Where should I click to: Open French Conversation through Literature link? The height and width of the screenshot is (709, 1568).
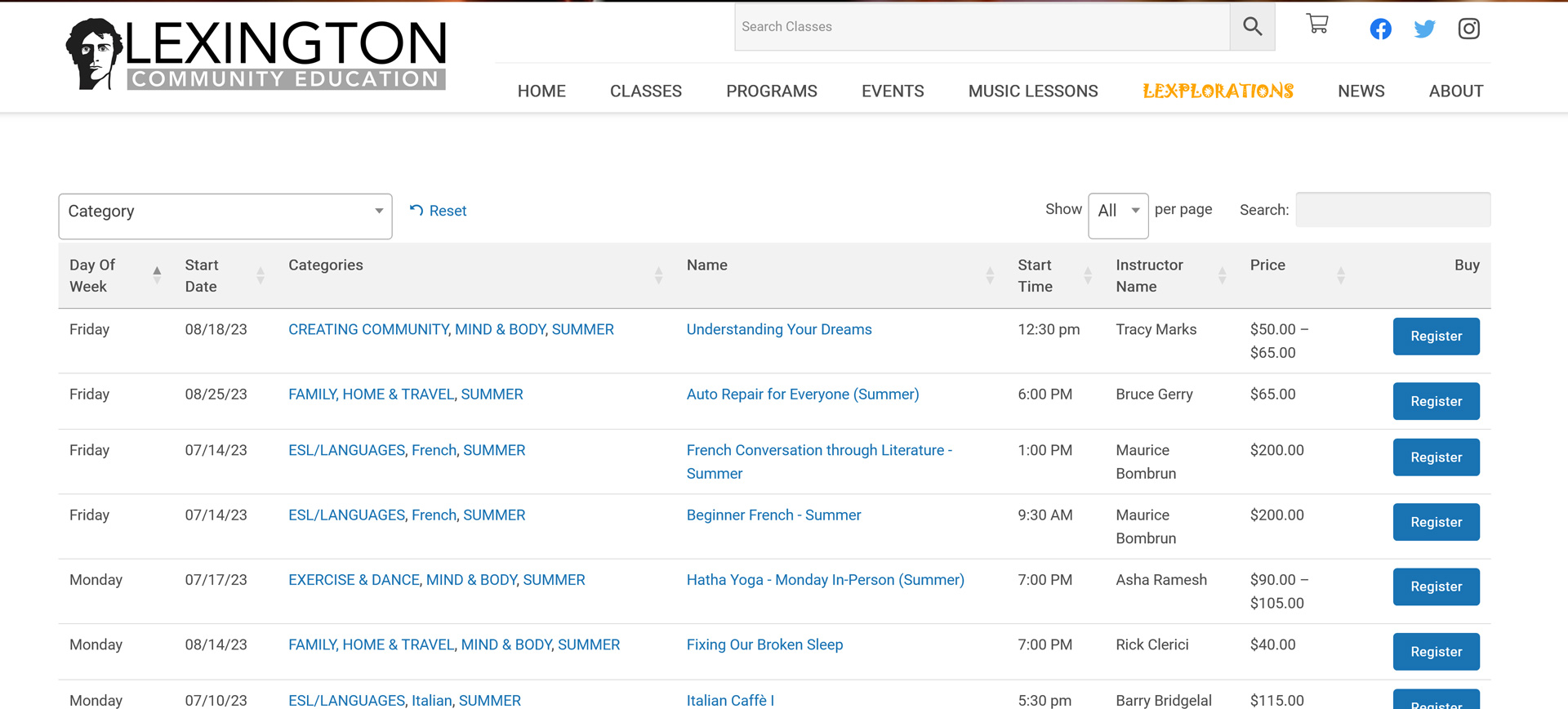click(x=819, y=462)
